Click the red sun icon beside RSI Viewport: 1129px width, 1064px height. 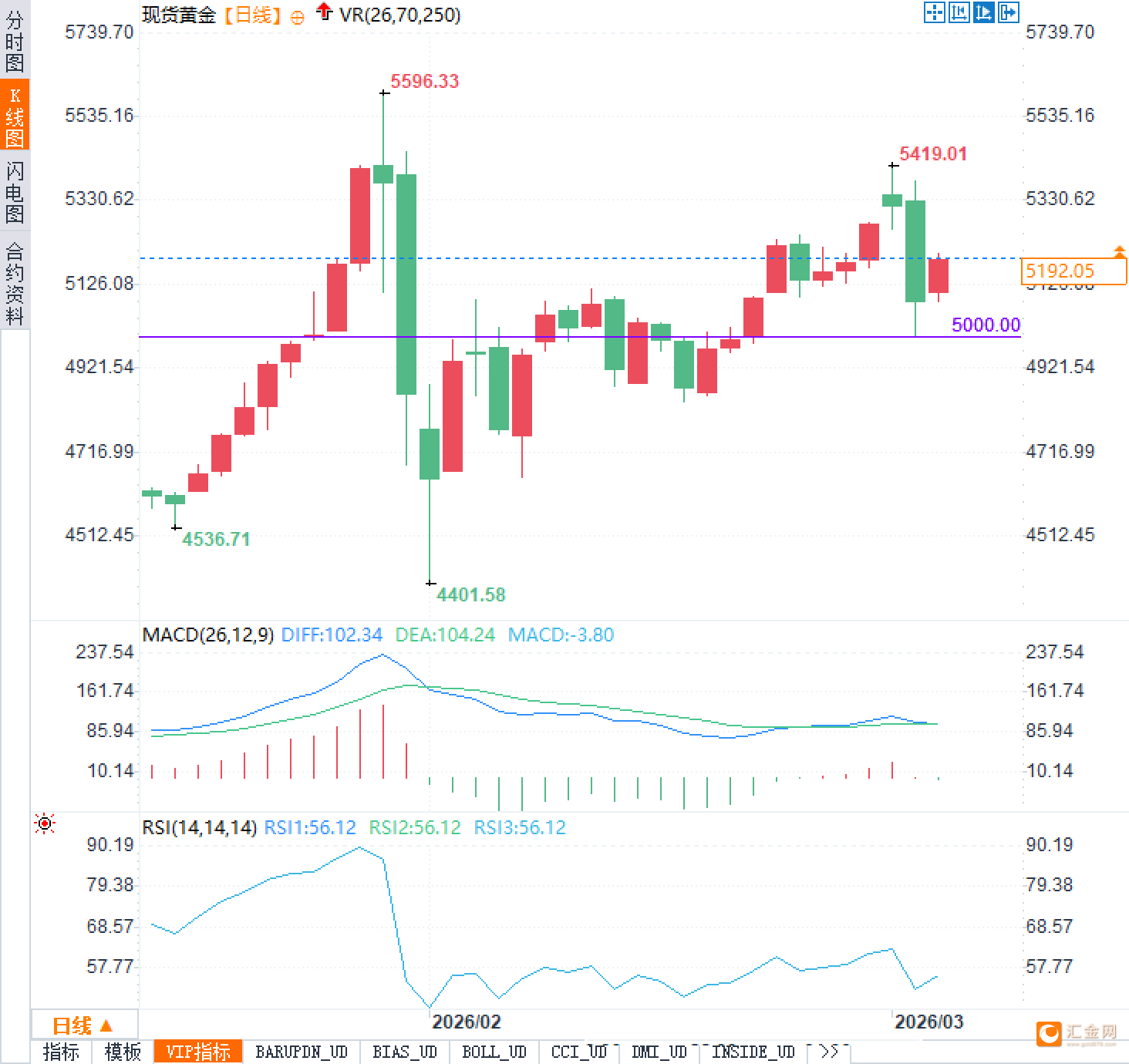pos(45,824)
